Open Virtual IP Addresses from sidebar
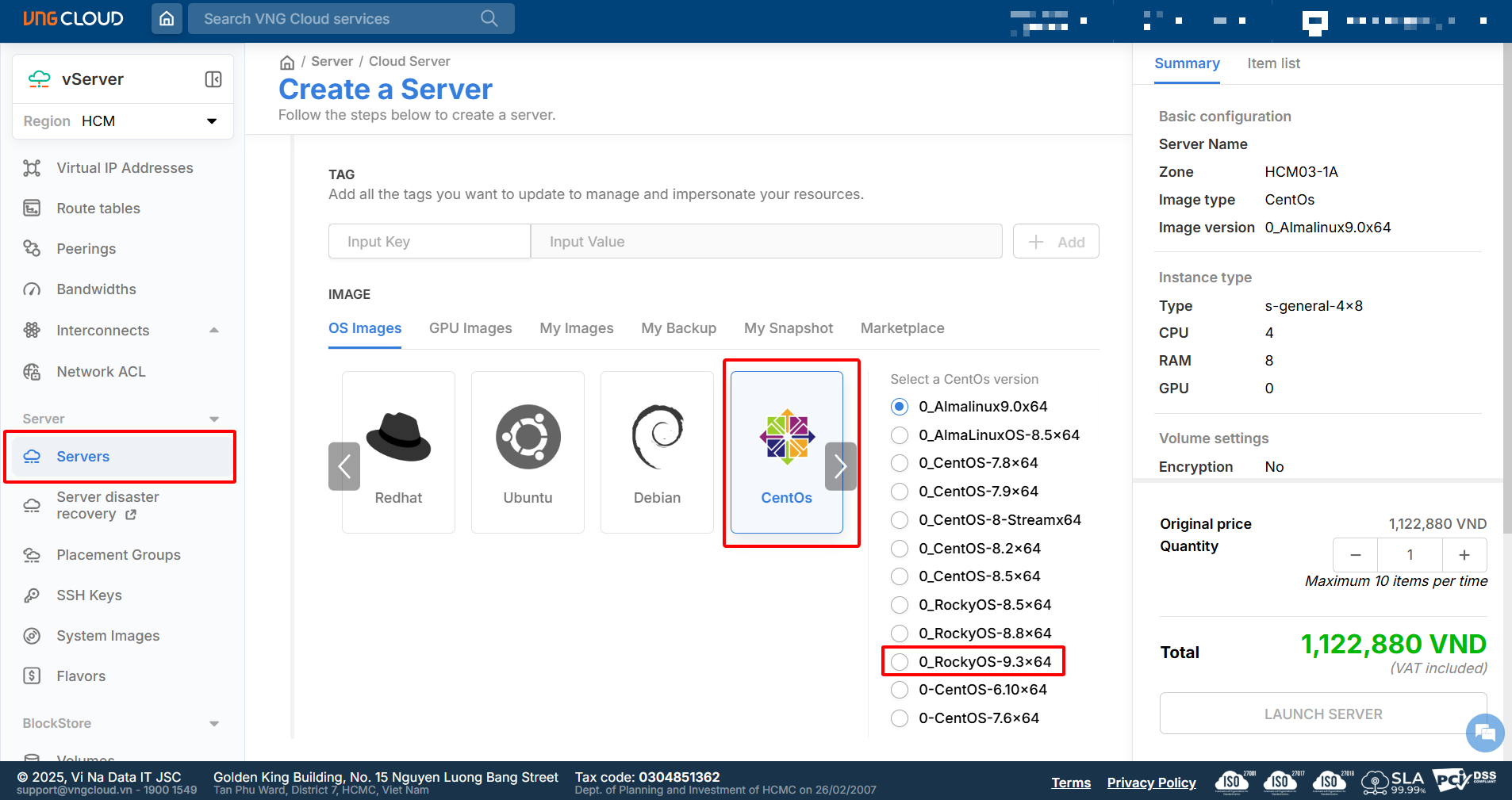Image resolution: width=1512 pixels, height=800 pixels. (x=125, y=168)
